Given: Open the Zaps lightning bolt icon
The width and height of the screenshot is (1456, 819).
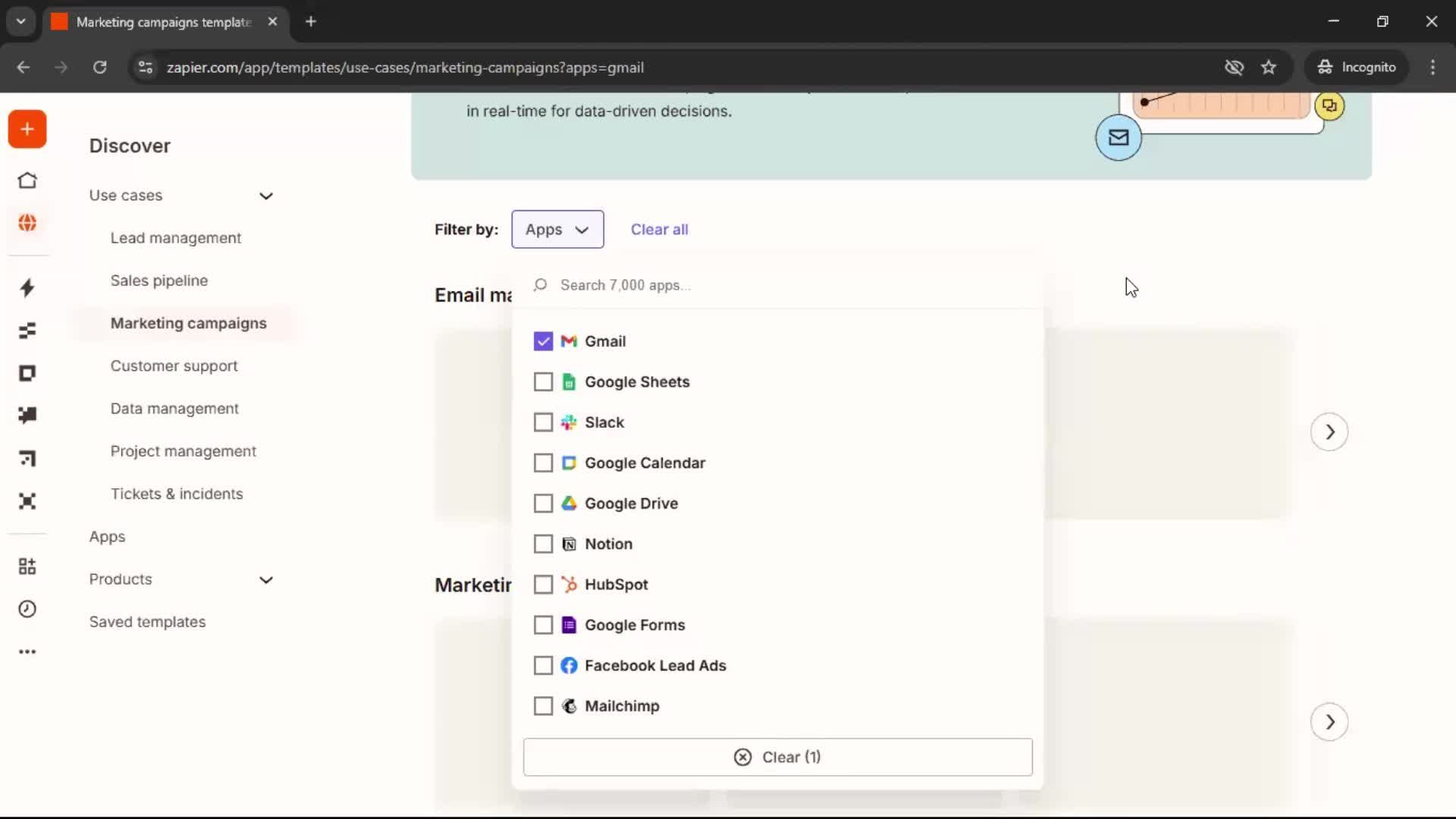Looking at the screenshot, I should [x=27, y=287].
